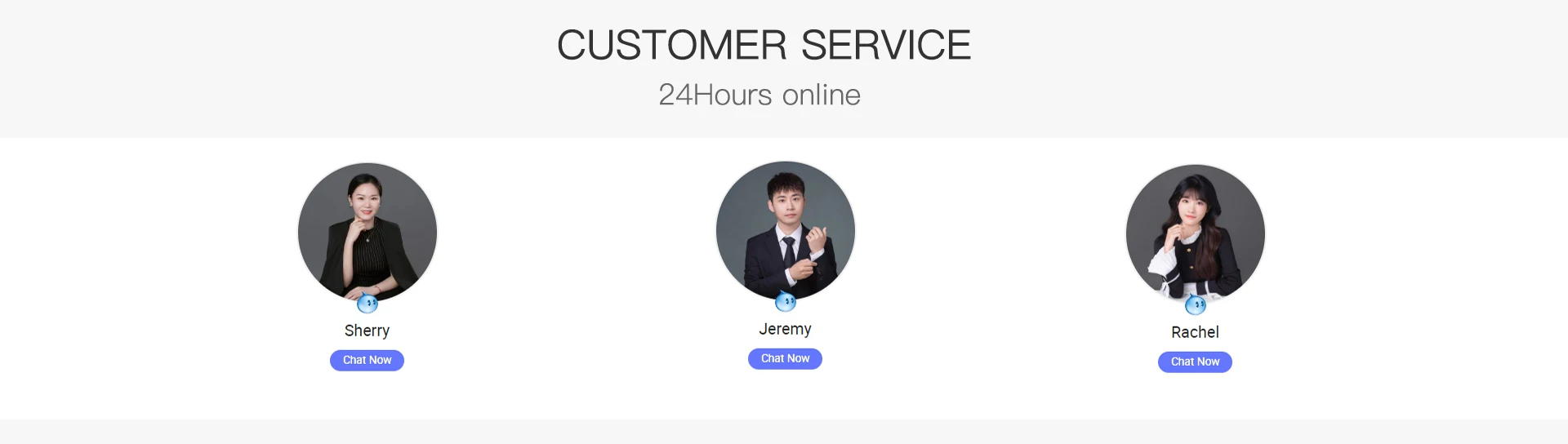Screen dimensions: 1568x444
Task: Open a chat with Rachel via Chat Now
Action: point(1195,362)
